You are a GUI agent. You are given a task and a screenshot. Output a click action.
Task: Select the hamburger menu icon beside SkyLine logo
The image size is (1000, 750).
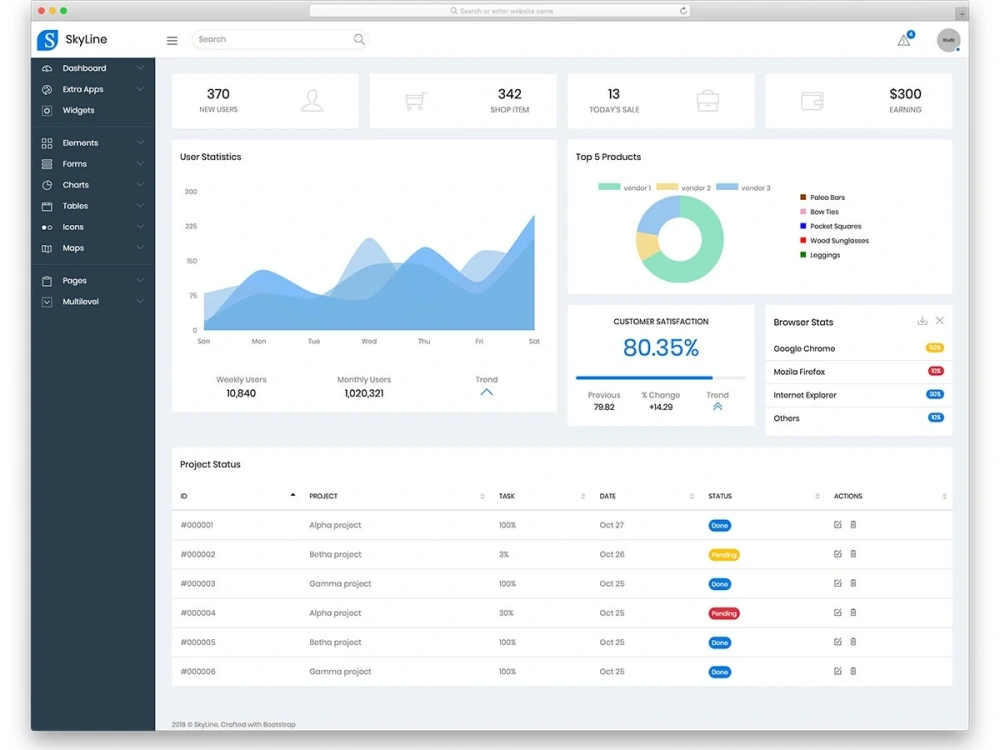coord(171,40)
